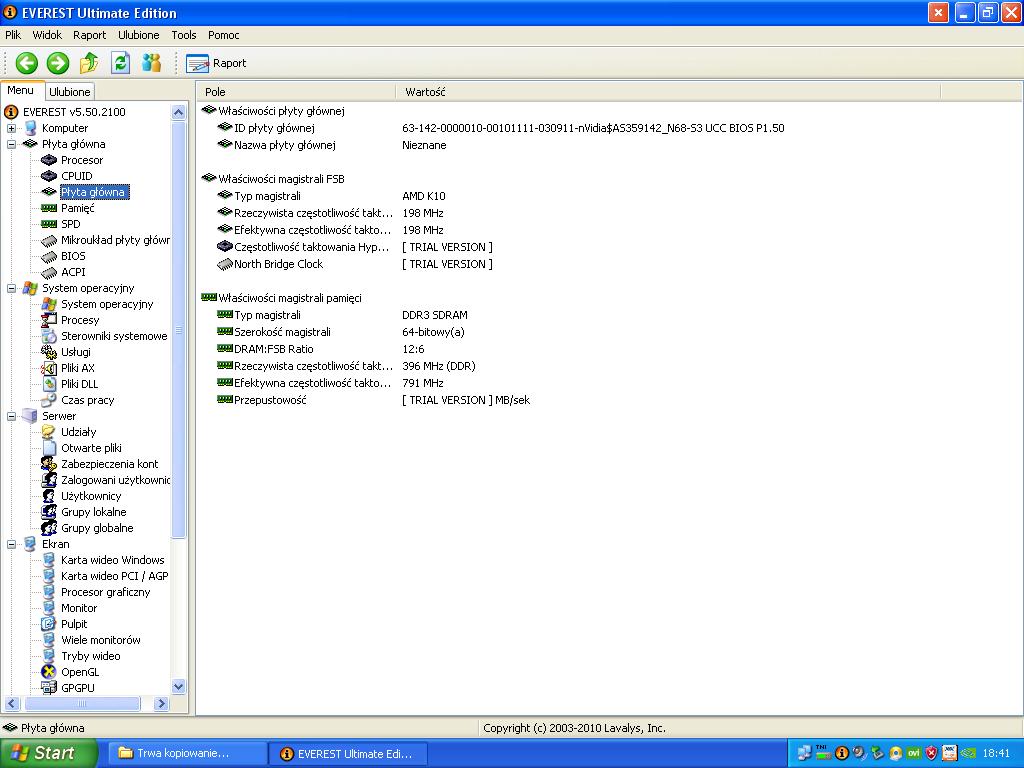Viewport: 1024px width, 768px height.
Task: Select the ID płyty głównej row
Action: tap(501, 129)
